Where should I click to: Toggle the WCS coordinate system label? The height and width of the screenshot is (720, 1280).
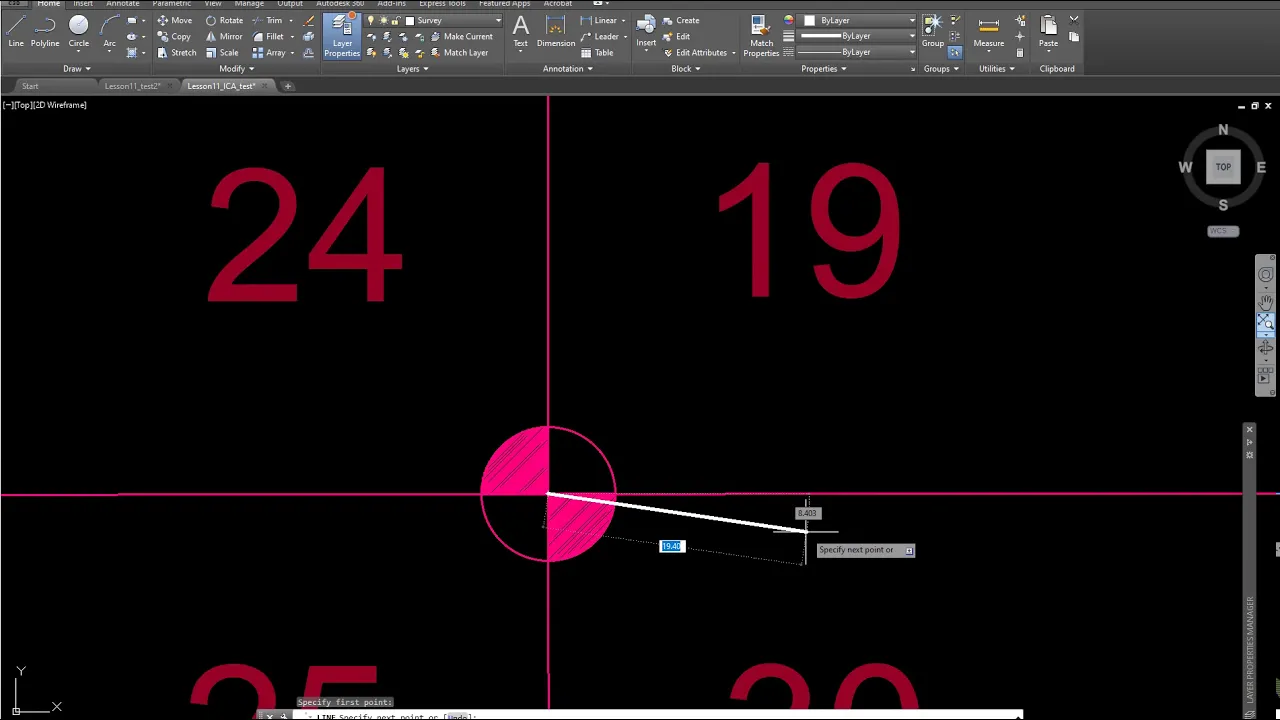(1222, 231)
